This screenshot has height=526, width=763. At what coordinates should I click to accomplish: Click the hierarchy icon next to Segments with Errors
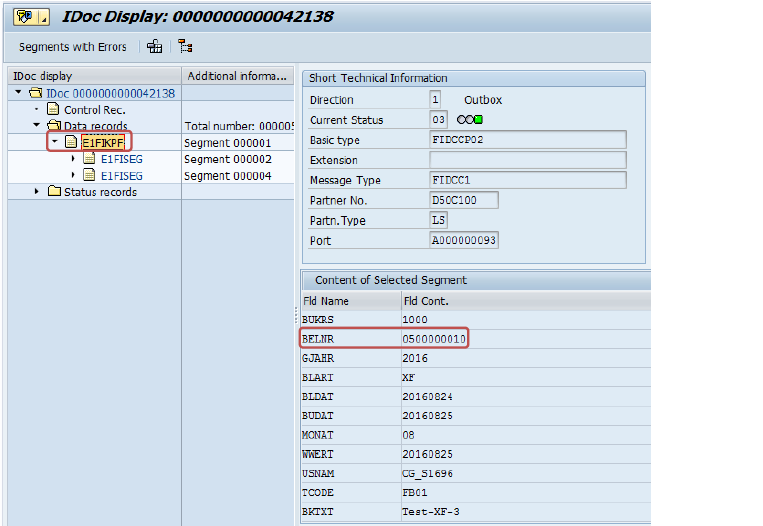(x=154, y=46)
